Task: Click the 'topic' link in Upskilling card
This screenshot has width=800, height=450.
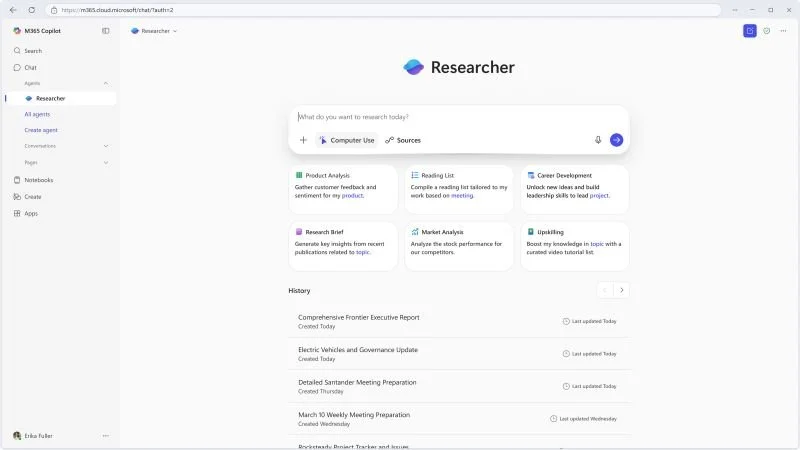Action: point(596,244)
